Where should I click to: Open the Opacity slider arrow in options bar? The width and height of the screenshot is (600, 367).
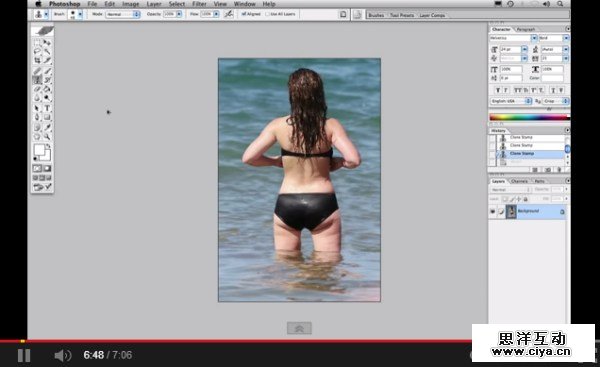coord(179,14)
